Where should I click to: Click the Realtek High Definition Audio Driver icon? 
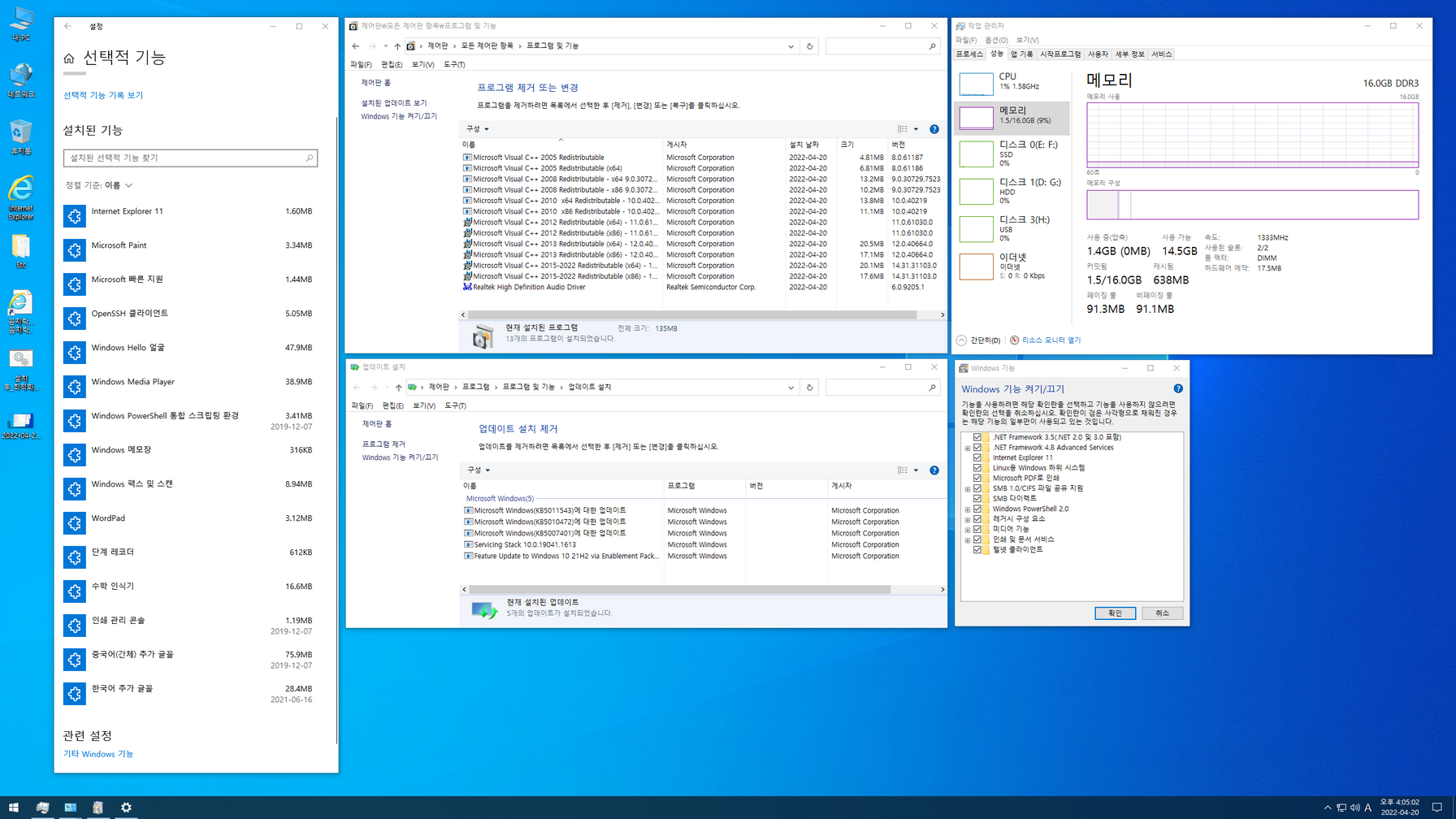pyautogui.click(x=467, y=287)
